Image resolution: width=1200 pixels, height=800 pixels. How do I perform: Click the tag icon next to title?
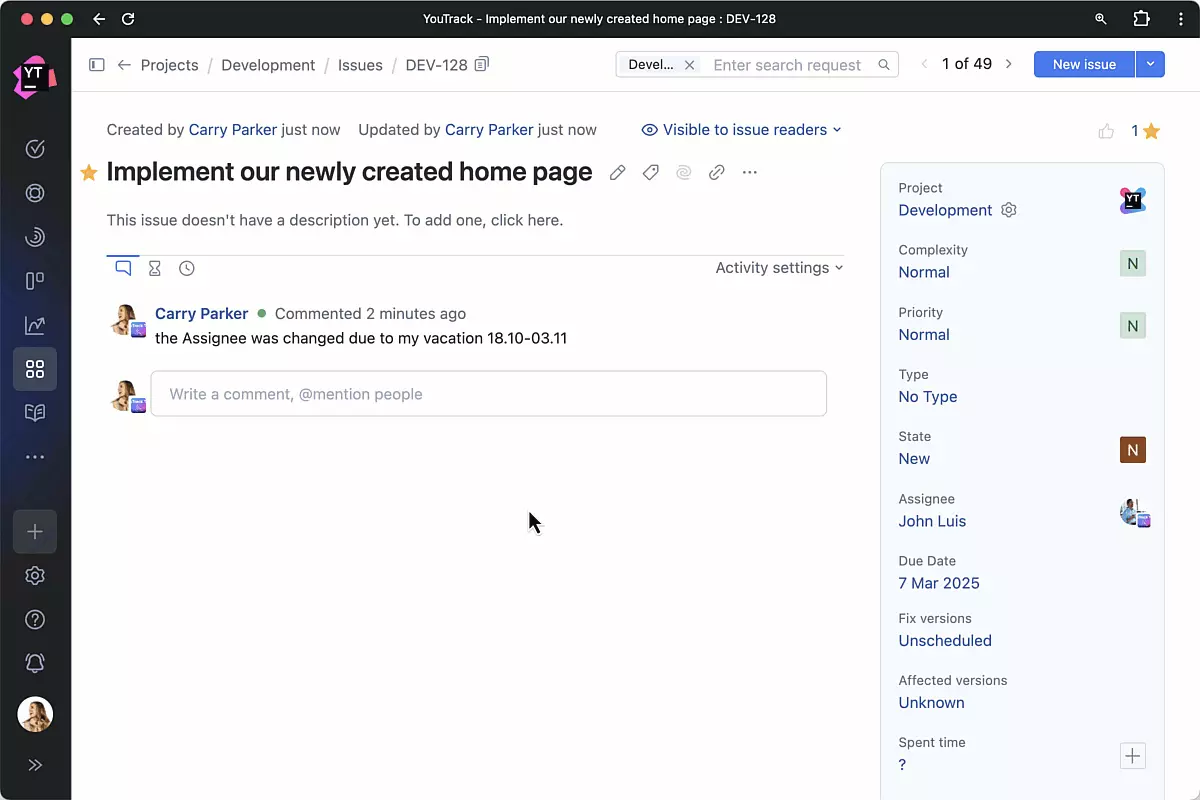[x=650, y=173]
